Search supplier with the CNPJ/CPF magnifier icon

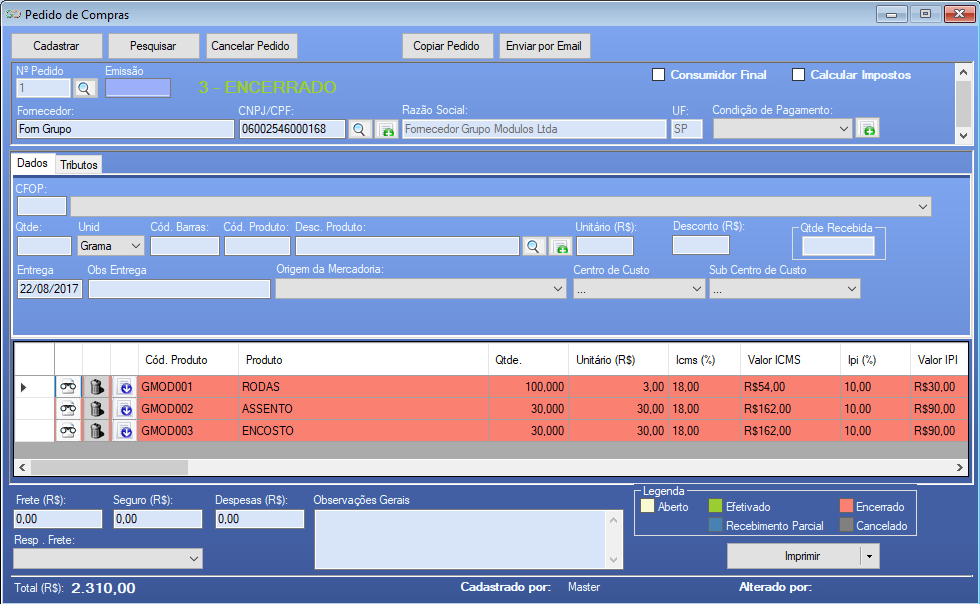pyautogui.click(x=359, y=129)
